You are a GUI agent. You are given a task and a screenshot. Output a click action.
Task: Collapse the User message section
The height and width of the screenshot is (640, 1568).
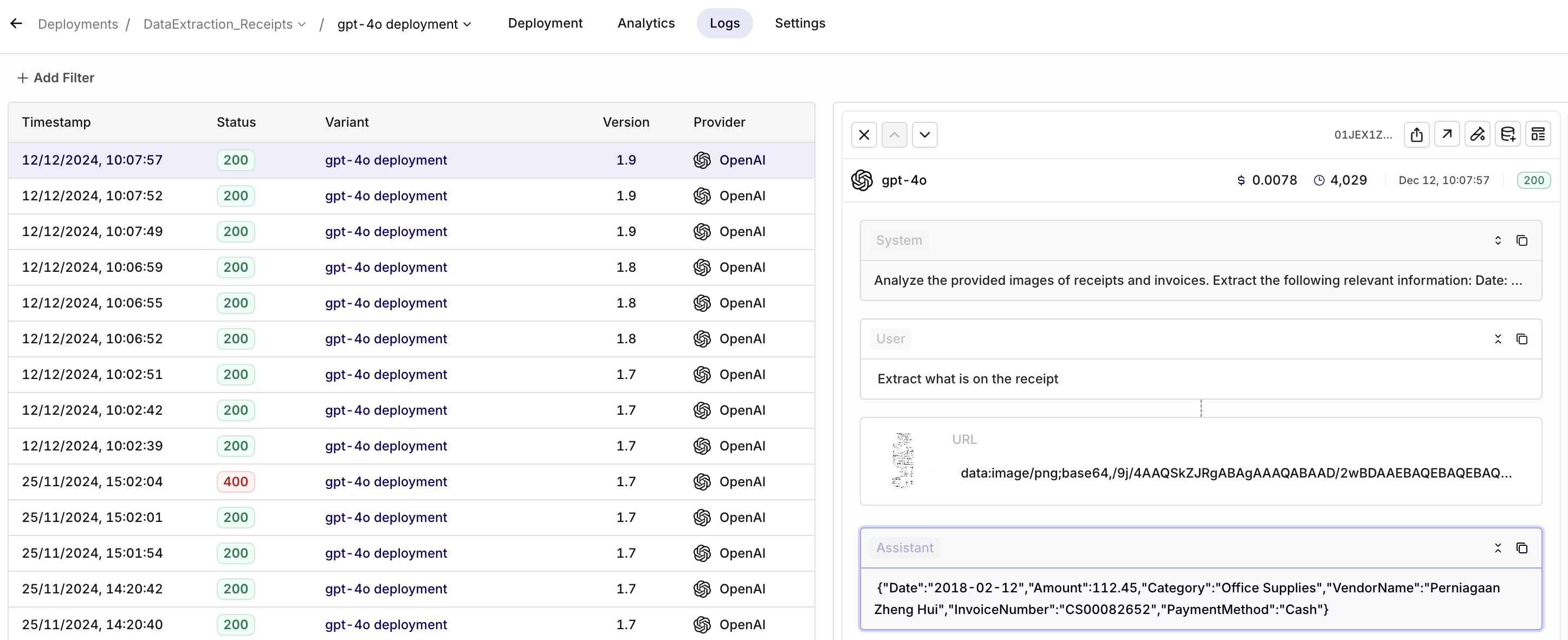coord(1498,339)
